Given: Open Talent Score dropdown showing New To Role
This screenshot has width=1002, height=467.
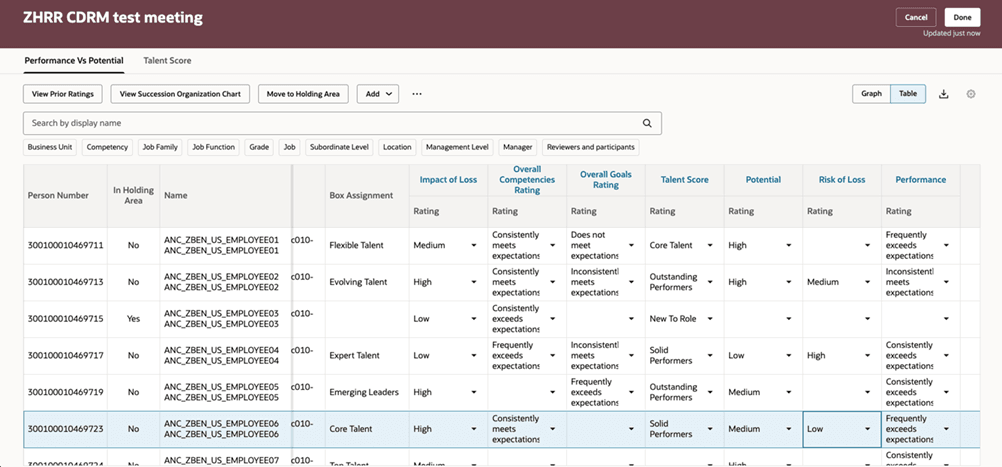Looking at the screenshot, I should pyautogui.click(x=709, y=319).
